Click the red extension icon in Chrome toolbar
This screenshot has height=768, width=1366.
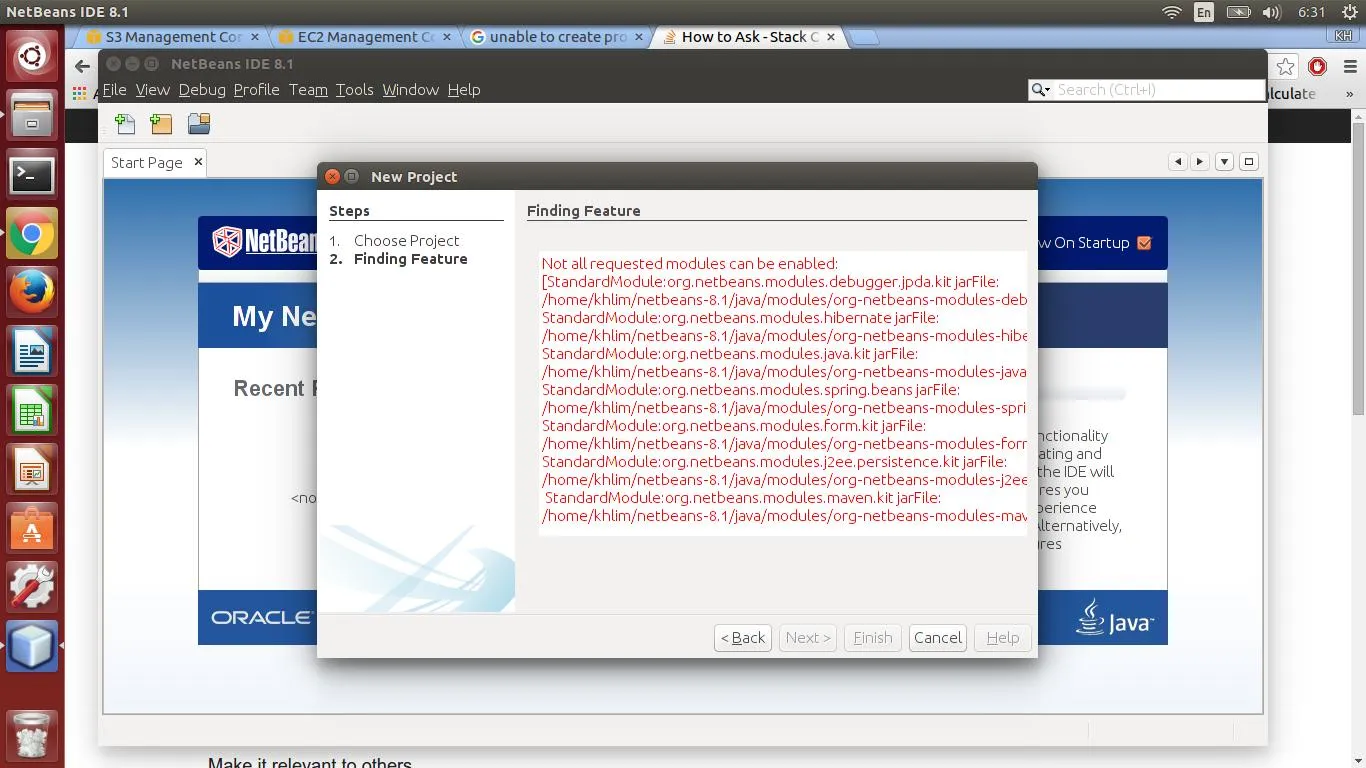pyautogui.click(x=1318, y=66)
